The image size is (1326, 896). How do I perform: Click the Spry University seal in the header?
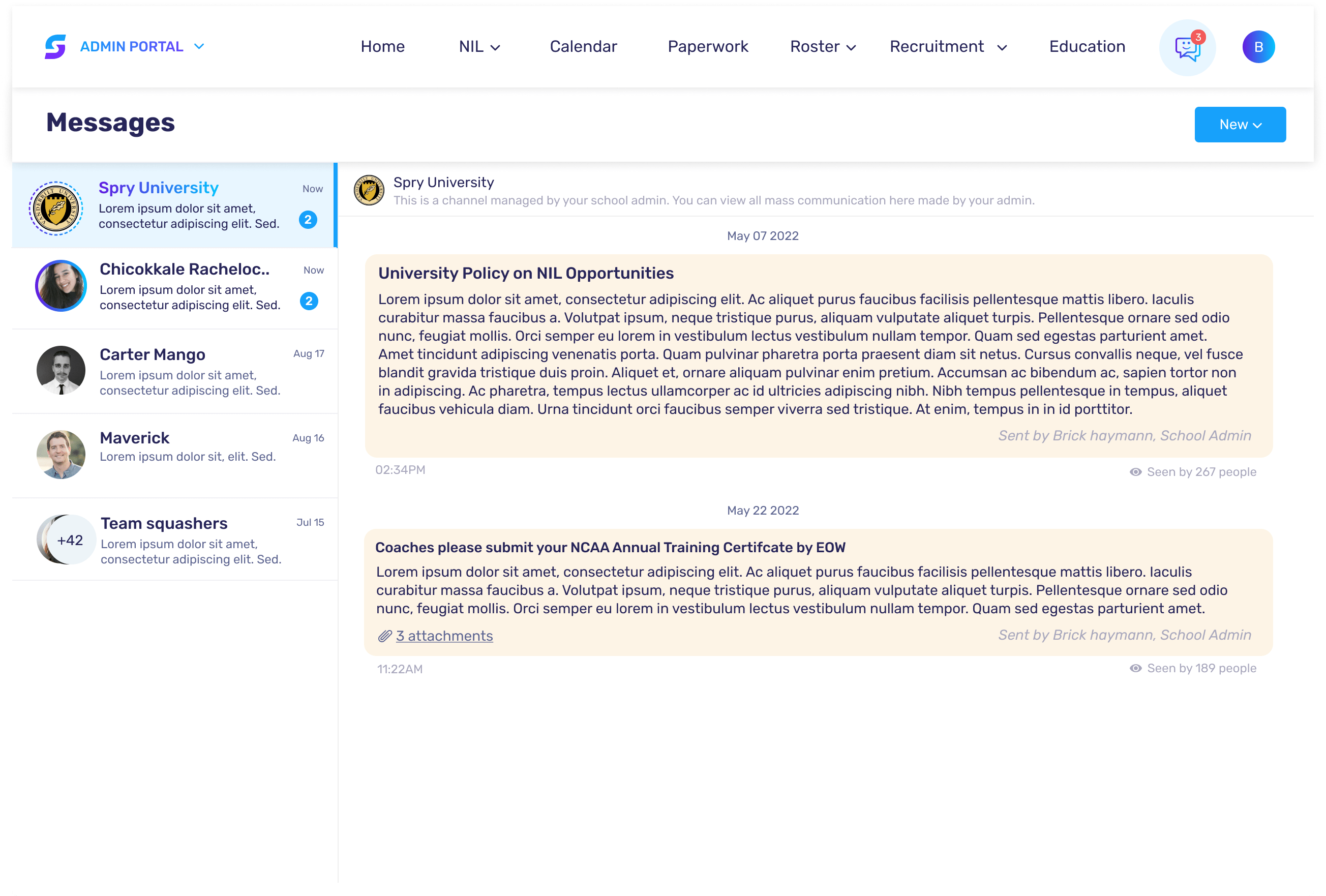pyautogui.click(x=369, y=190)
